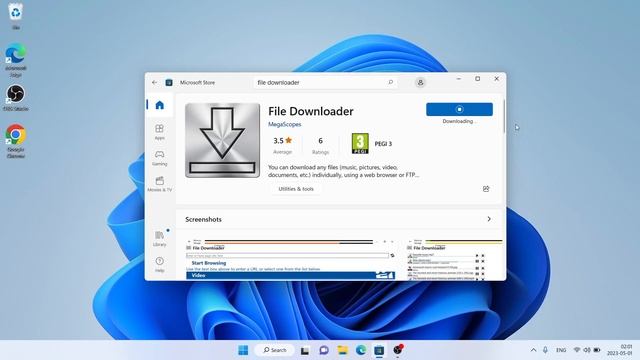
Task: Open Movies & TV section in sidebar
Action: click(x=160, y=184)
